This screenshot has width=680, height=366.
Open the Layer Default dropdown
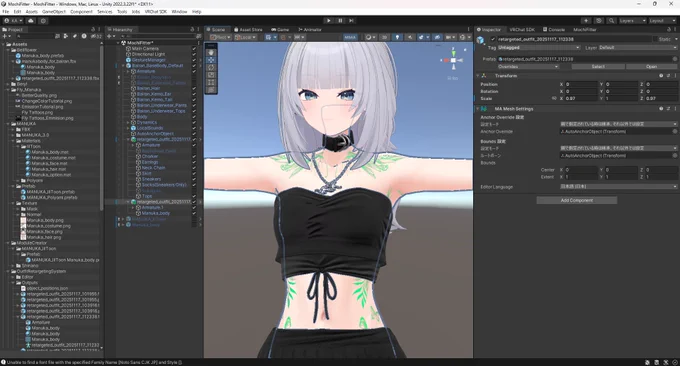(x=638, y=48)
